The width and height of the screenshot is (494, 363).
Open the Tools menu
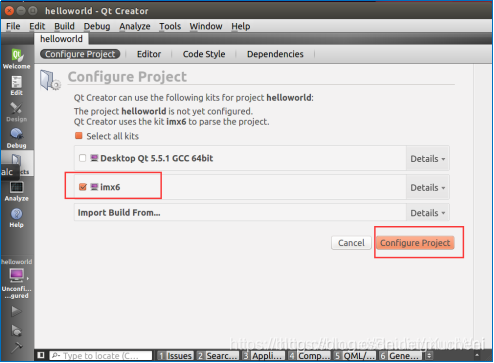[x=170, y=26]
